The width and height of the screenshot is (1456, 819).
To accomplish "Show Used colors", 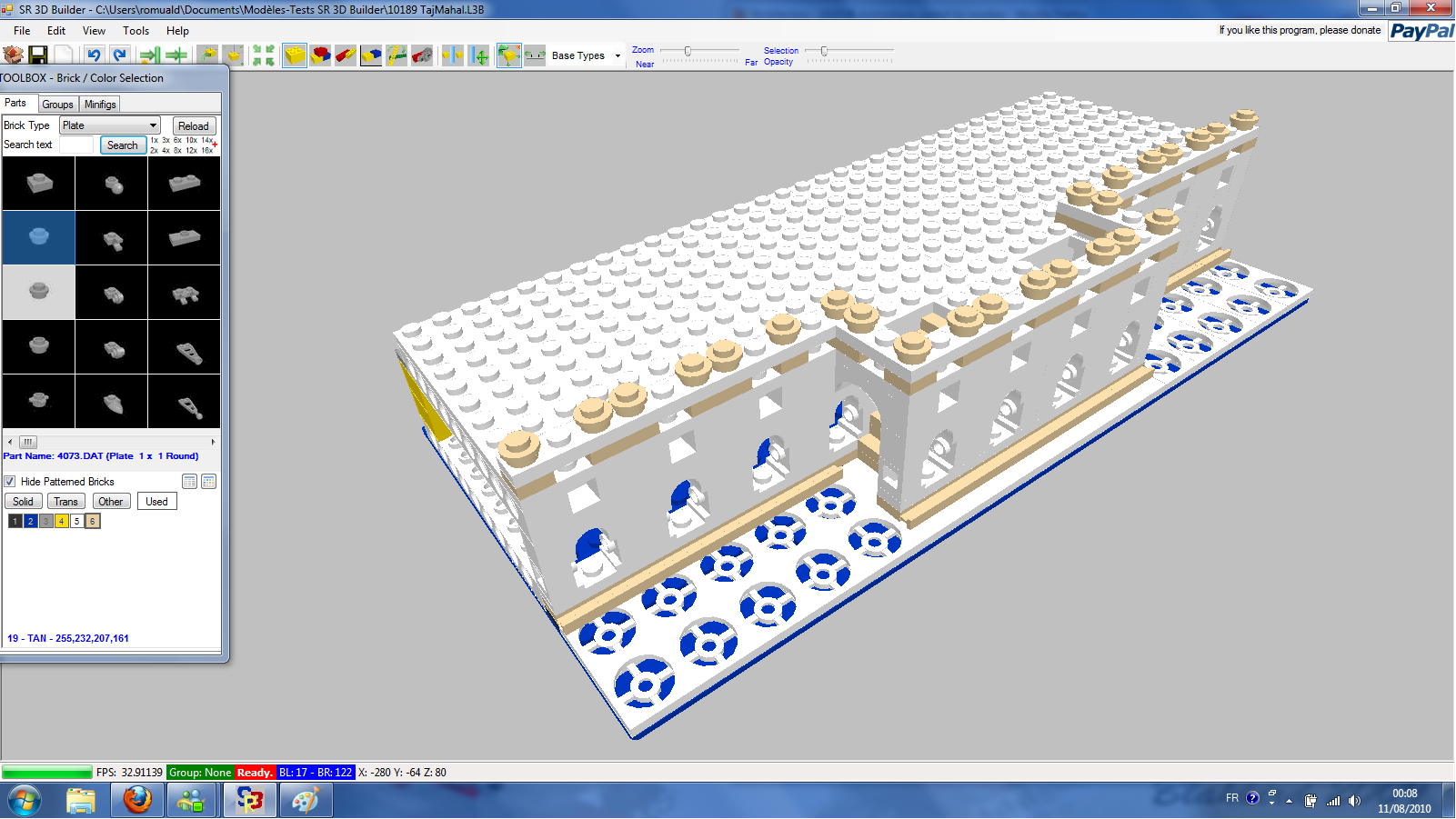I will point(157,502).
